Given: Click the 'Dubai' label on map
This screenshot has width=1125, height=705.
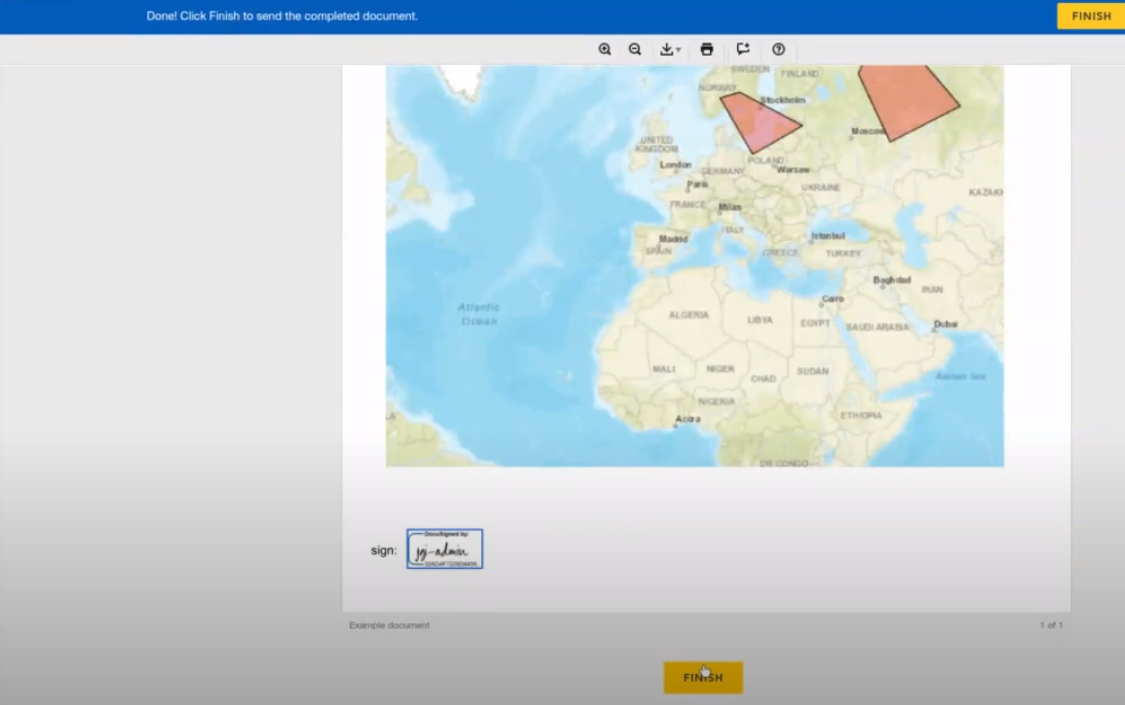Looking at the screenshot, I should click(946, 323).
